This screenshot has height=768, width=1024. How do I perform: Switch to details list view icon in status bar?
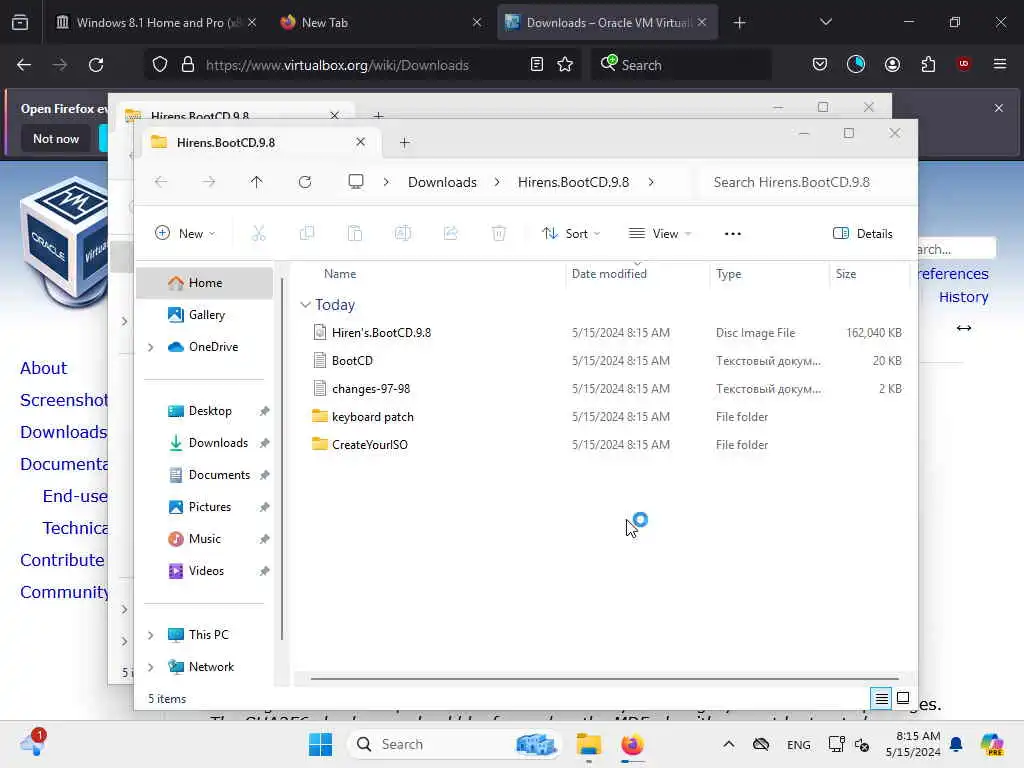tap(881, 699)
